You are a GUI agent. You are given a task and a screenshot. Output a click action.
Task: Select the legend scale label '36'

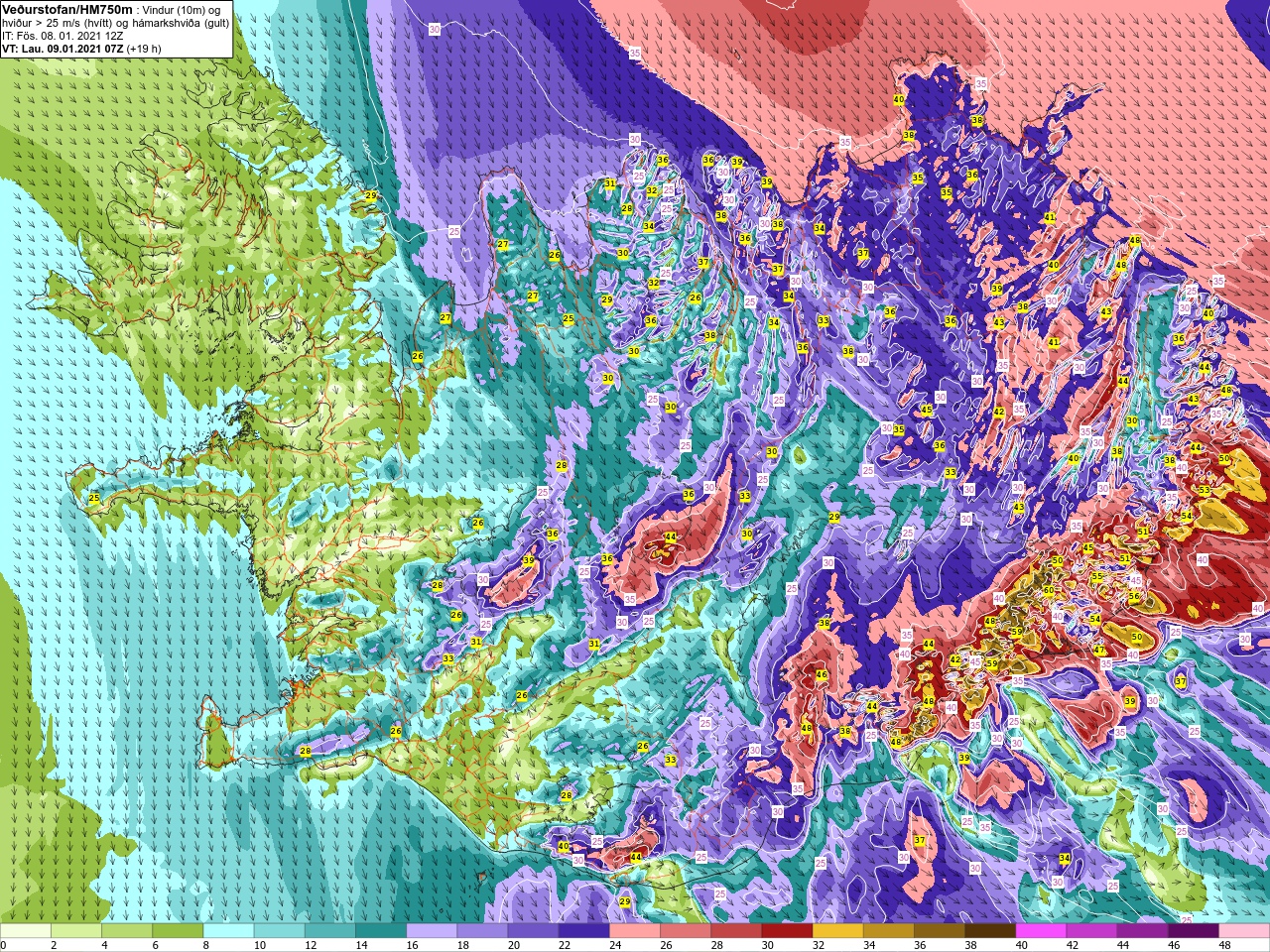coord(921,945)
